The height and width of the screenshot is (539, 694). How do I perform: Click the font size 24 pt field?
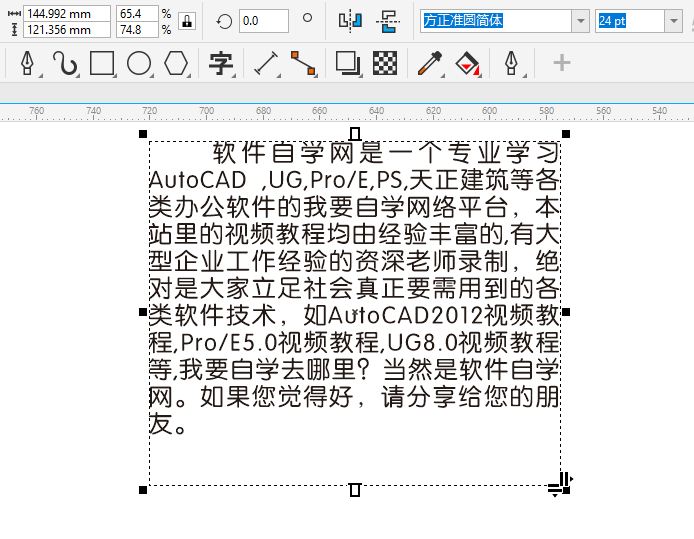click(630, 21)
